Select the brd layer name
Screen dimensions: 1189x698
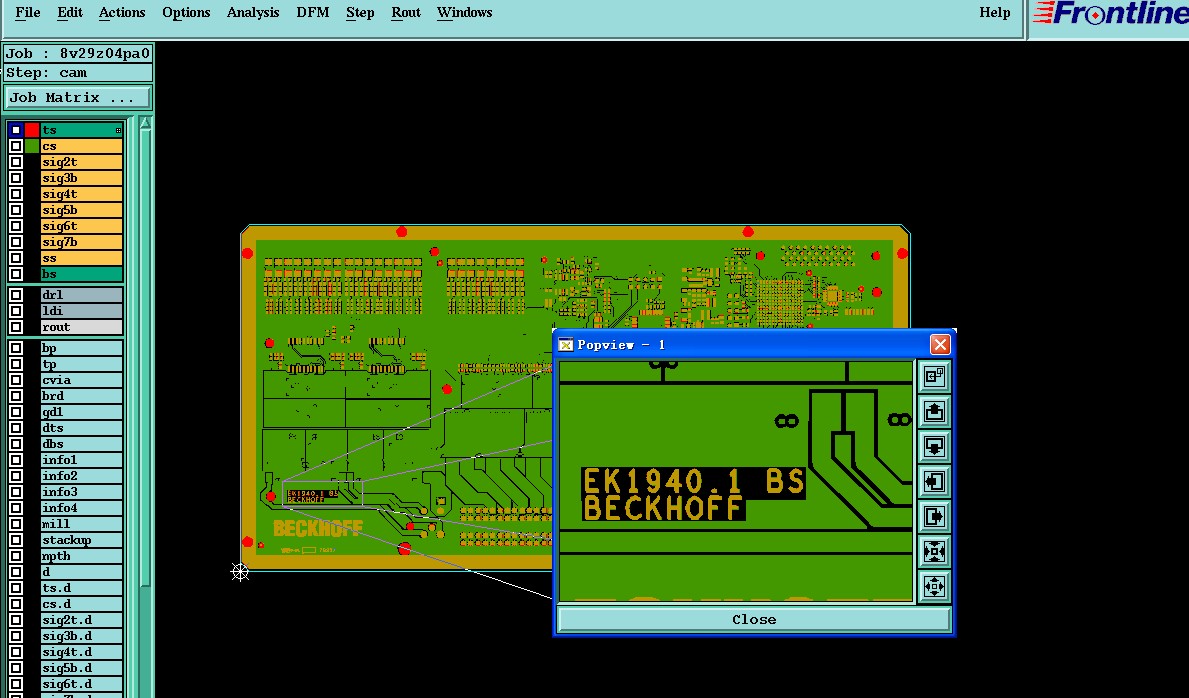82,396
